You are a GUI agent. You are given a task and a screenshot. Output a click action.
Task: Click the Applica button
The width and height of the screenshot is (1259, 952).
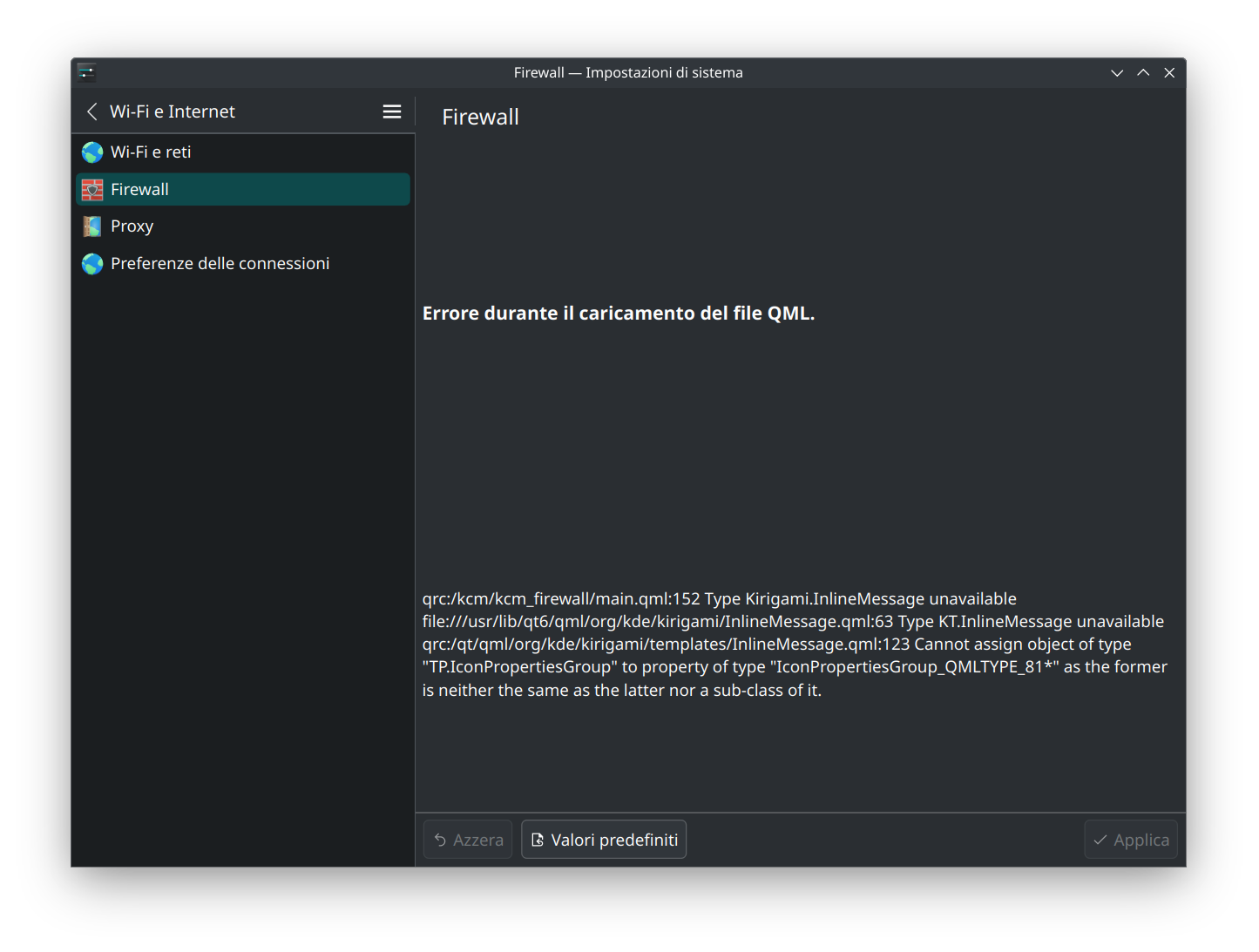tap(1131, 840)
